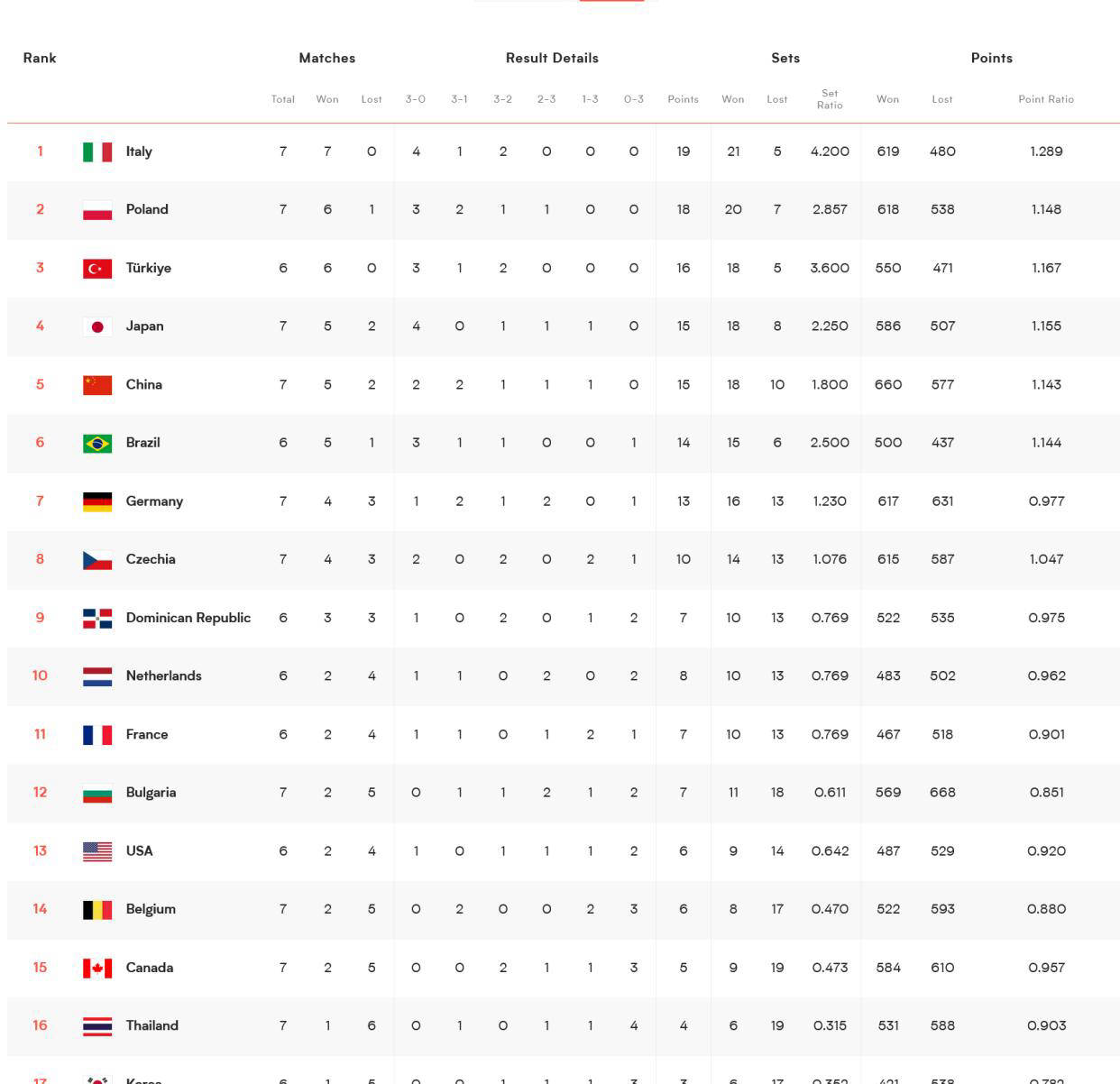Click the USA flag icon

[97, 851]
